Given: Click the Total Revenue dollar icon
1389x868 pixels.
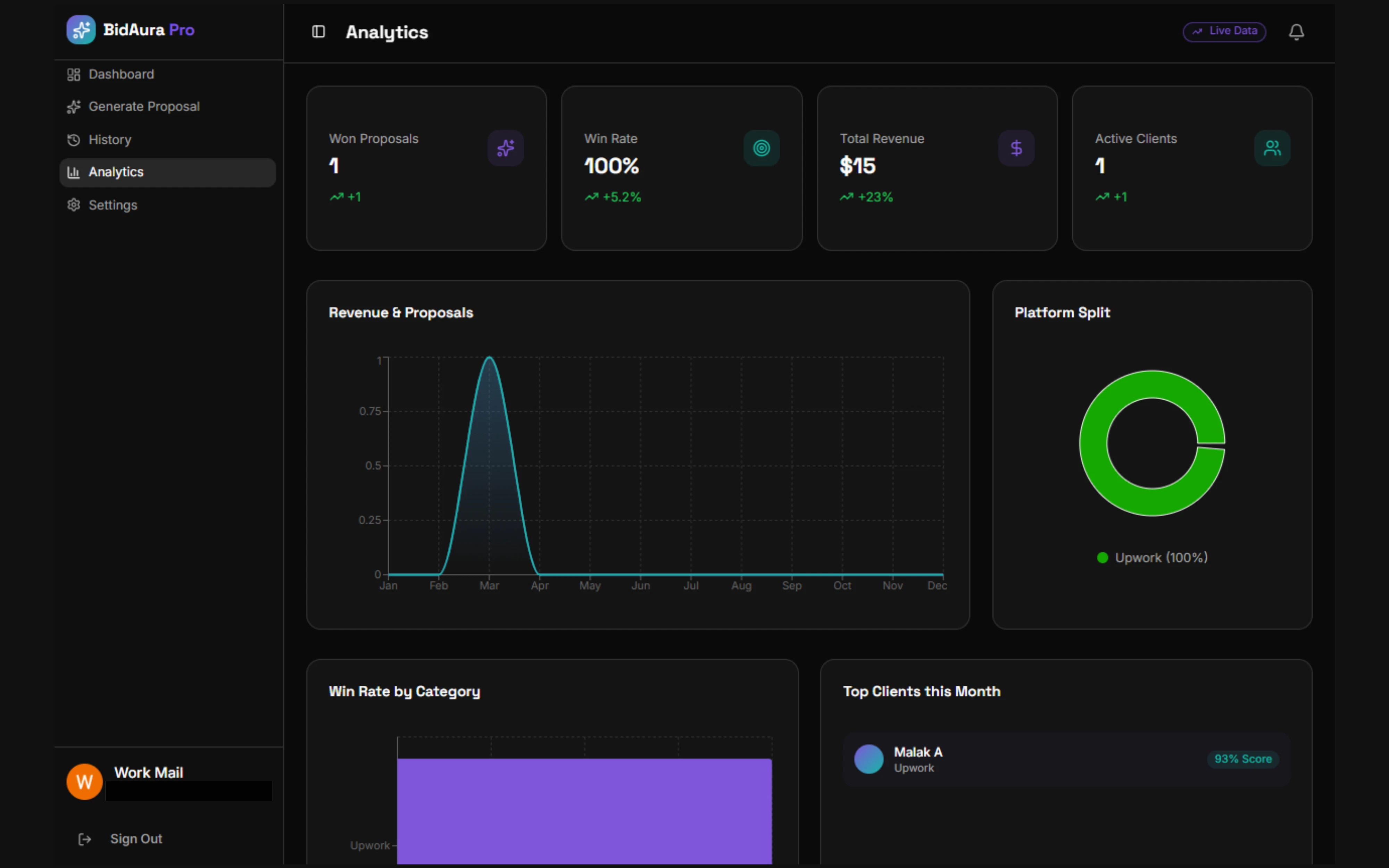Looking at the screenshot, I should (1016, 148).
